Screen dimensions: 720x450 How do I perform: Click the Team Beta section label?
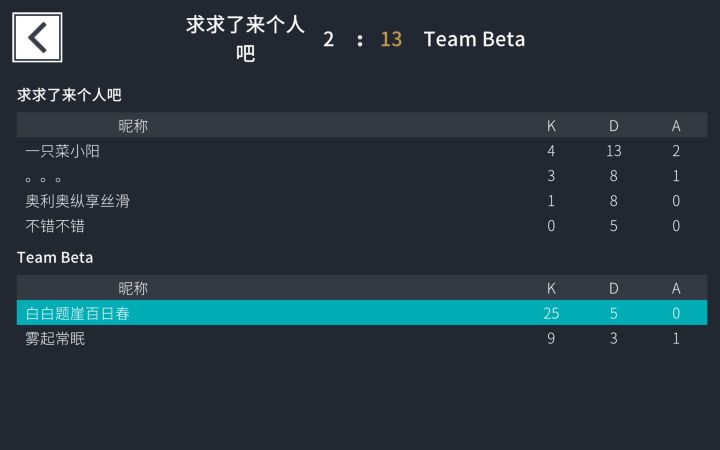[55, 258]
